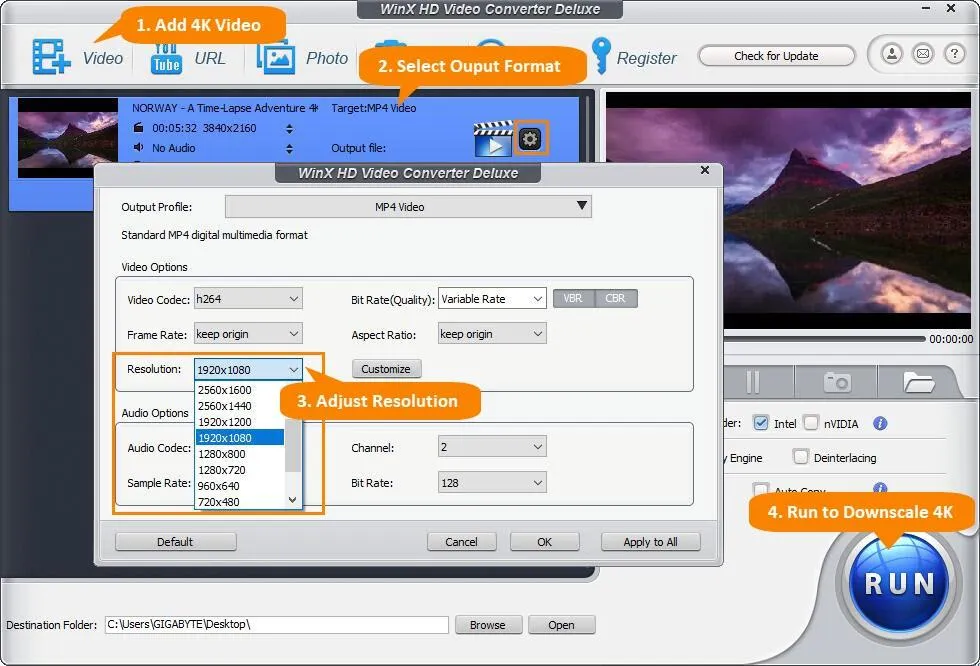Open the YouTube URL downloader
This screenshot has width=980, height=666.
[167, 58]
